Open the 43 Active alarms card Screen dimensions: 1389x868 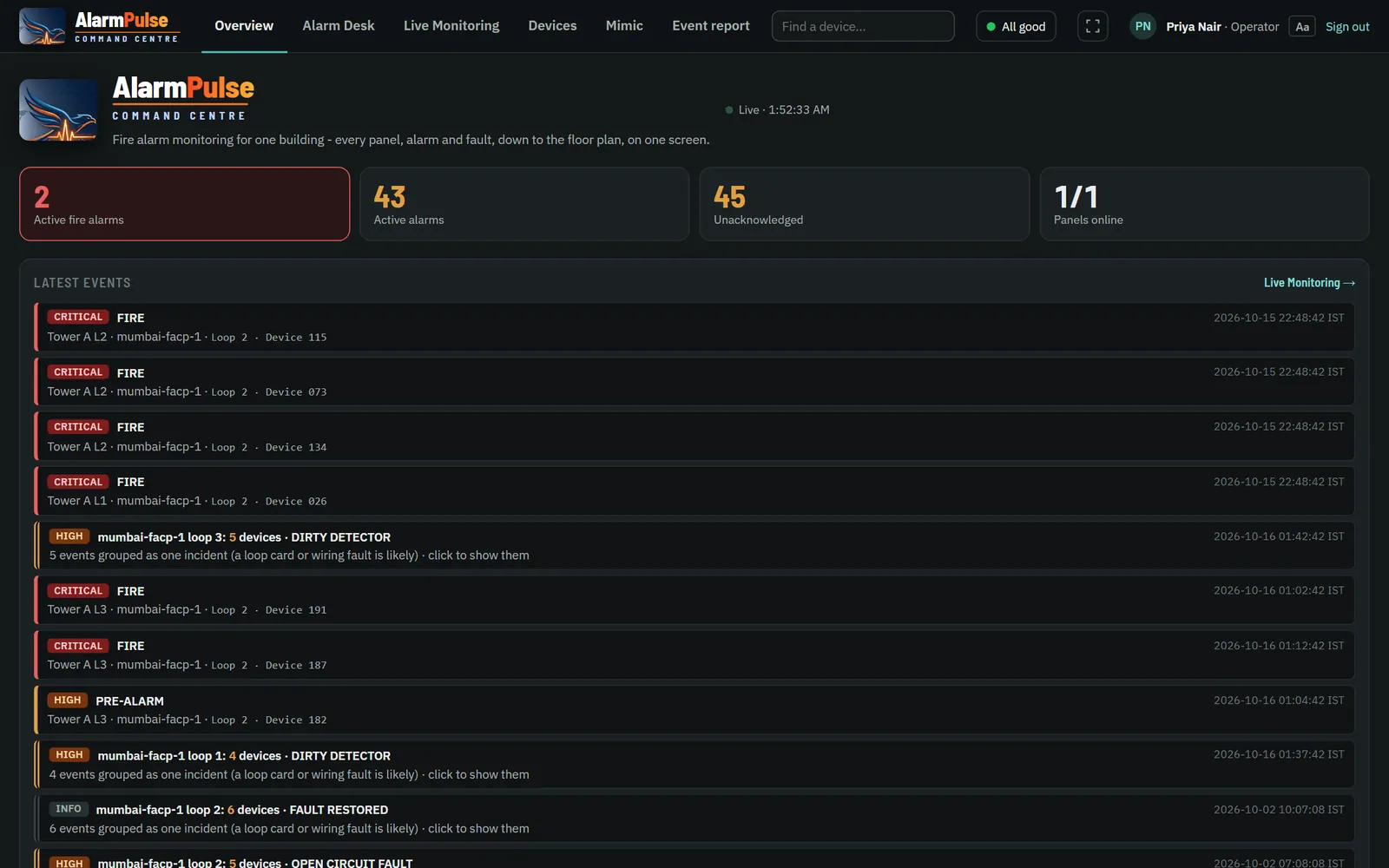(x=524, y=204)
